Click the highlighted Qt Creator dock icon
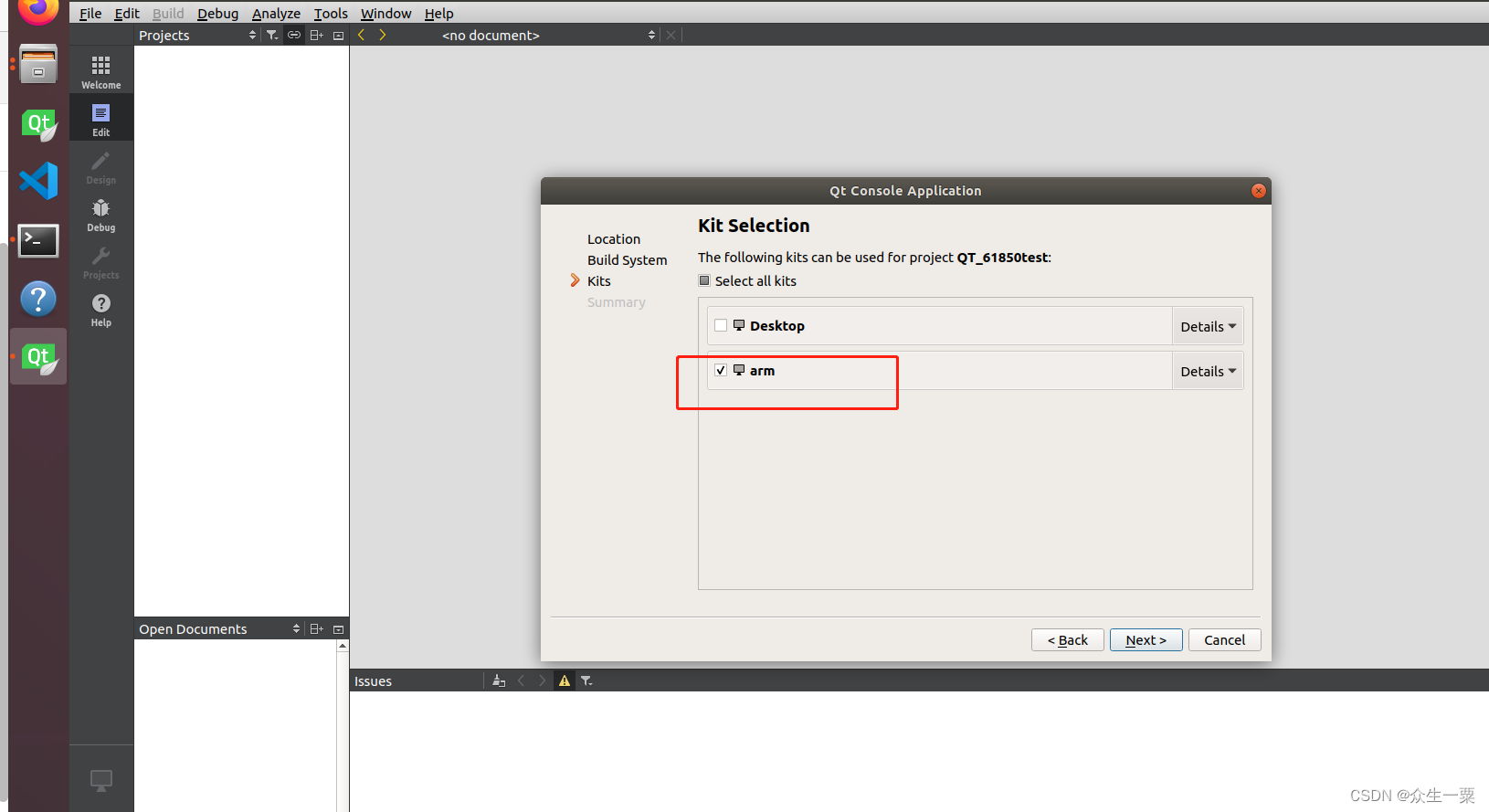 pos(38,356)
